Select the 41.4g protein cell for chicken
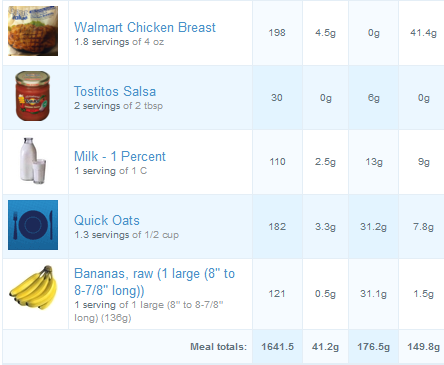The width and height of the screenshot is (444, 365). [423, 33]
